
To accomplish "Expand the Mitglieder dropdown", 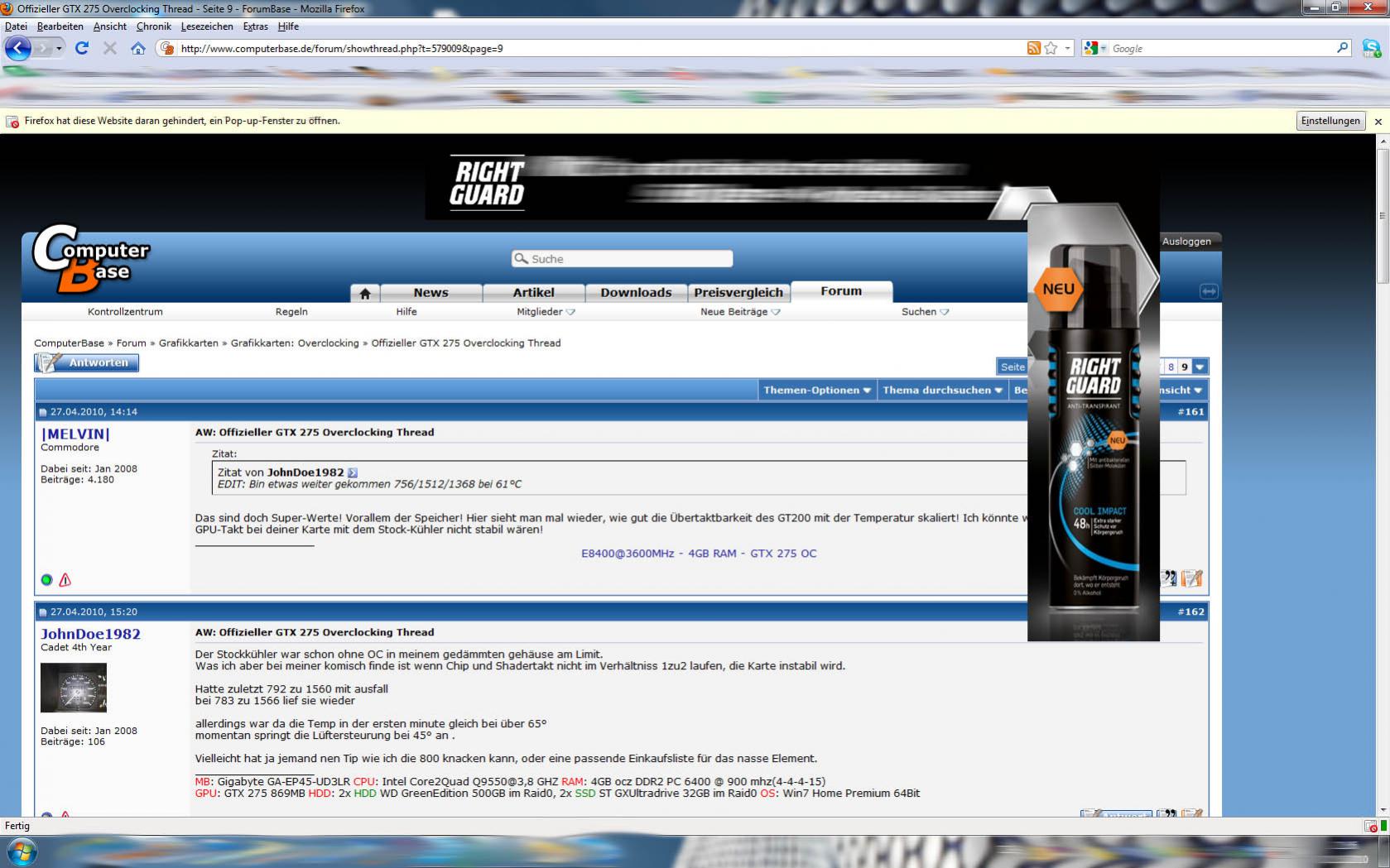I will coord(570,312).
